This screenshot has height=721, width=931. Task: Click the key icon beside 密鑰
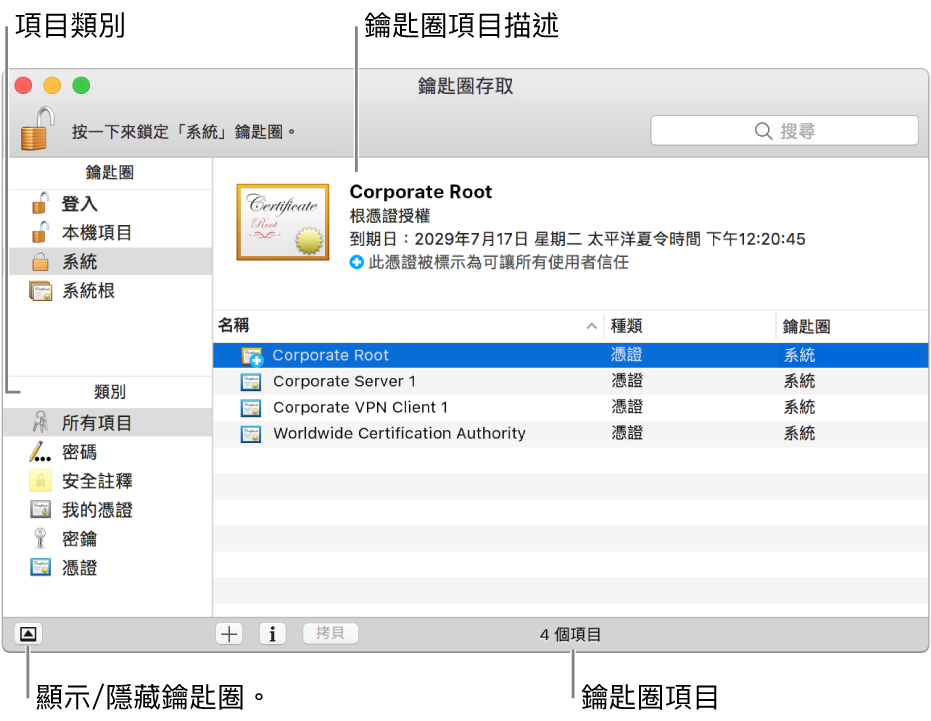point(40,538)
